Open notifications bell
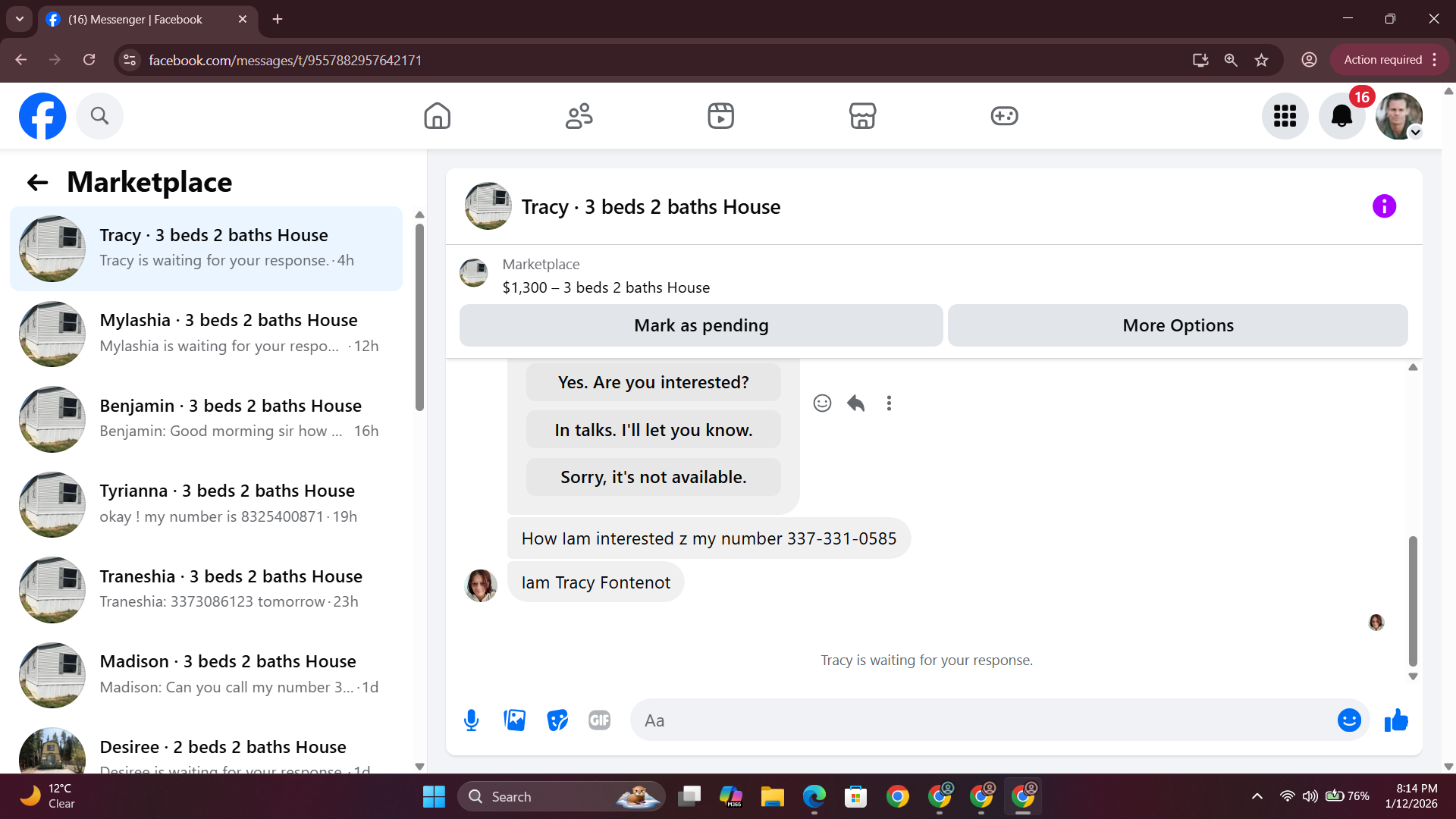The image size is (1456, 819). point(1341,116)
